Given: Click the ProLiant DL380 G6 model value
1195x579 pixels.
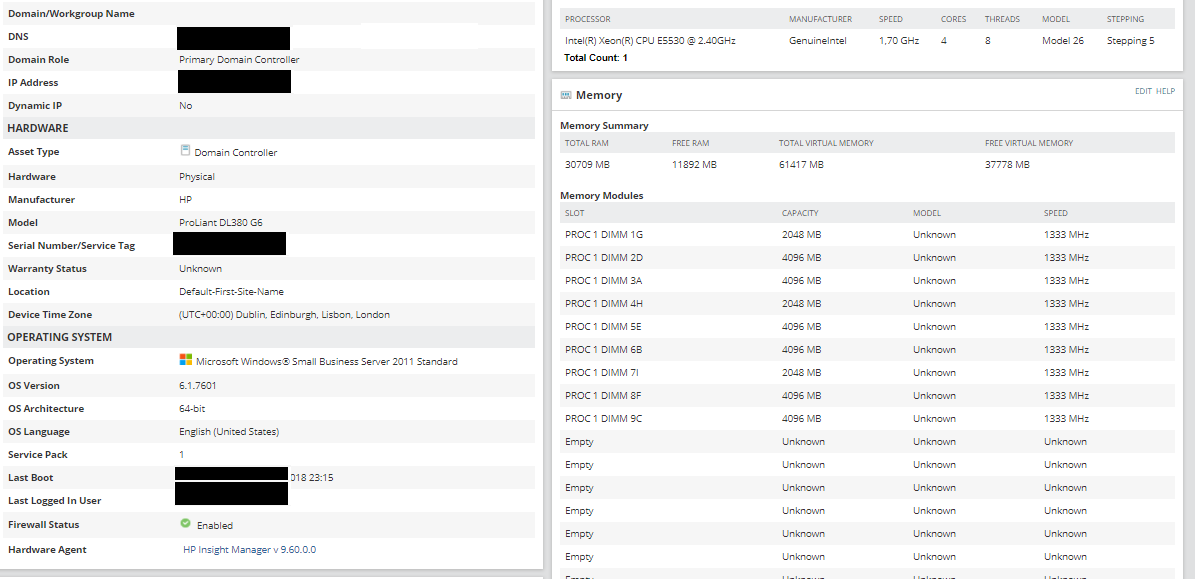Looking at the screenshot, I should (x=221, y=223).
